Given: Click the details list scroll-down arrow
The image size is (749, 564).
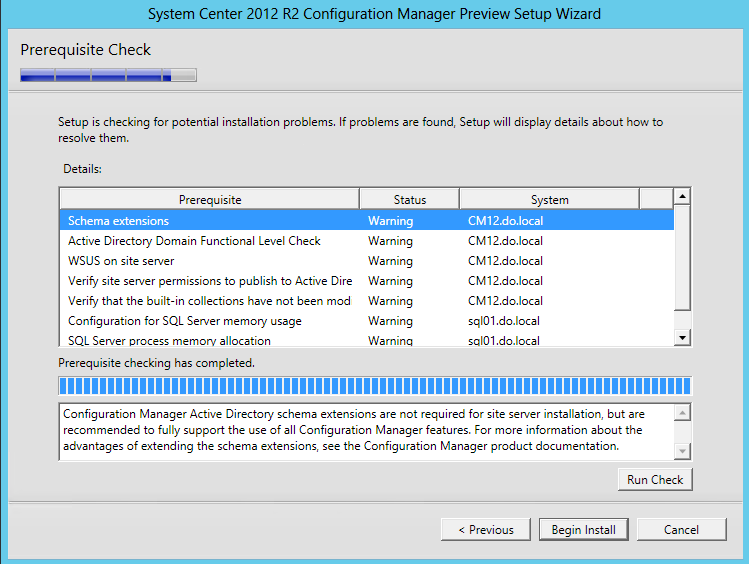Looking at the screenshot, I should pyautogui.click(x=682, y=338).
